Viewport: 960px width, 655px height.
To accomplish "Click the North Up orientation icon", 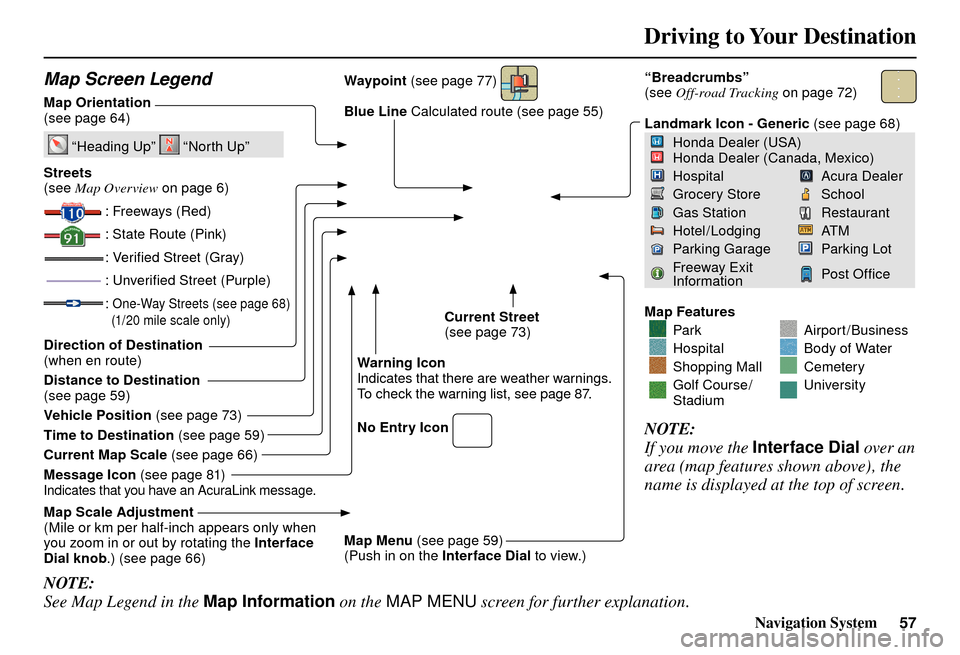I will (170, 146).
